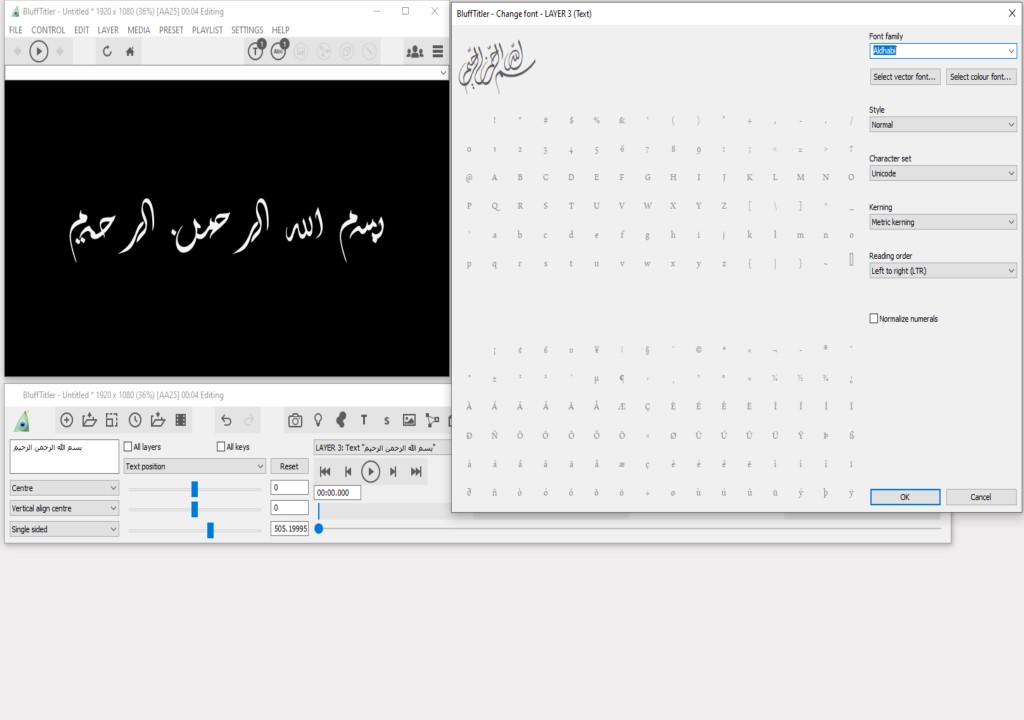Click the dashed resolution frame icon
Viewport: 1024px width, 720px height.
pos(112,420)
